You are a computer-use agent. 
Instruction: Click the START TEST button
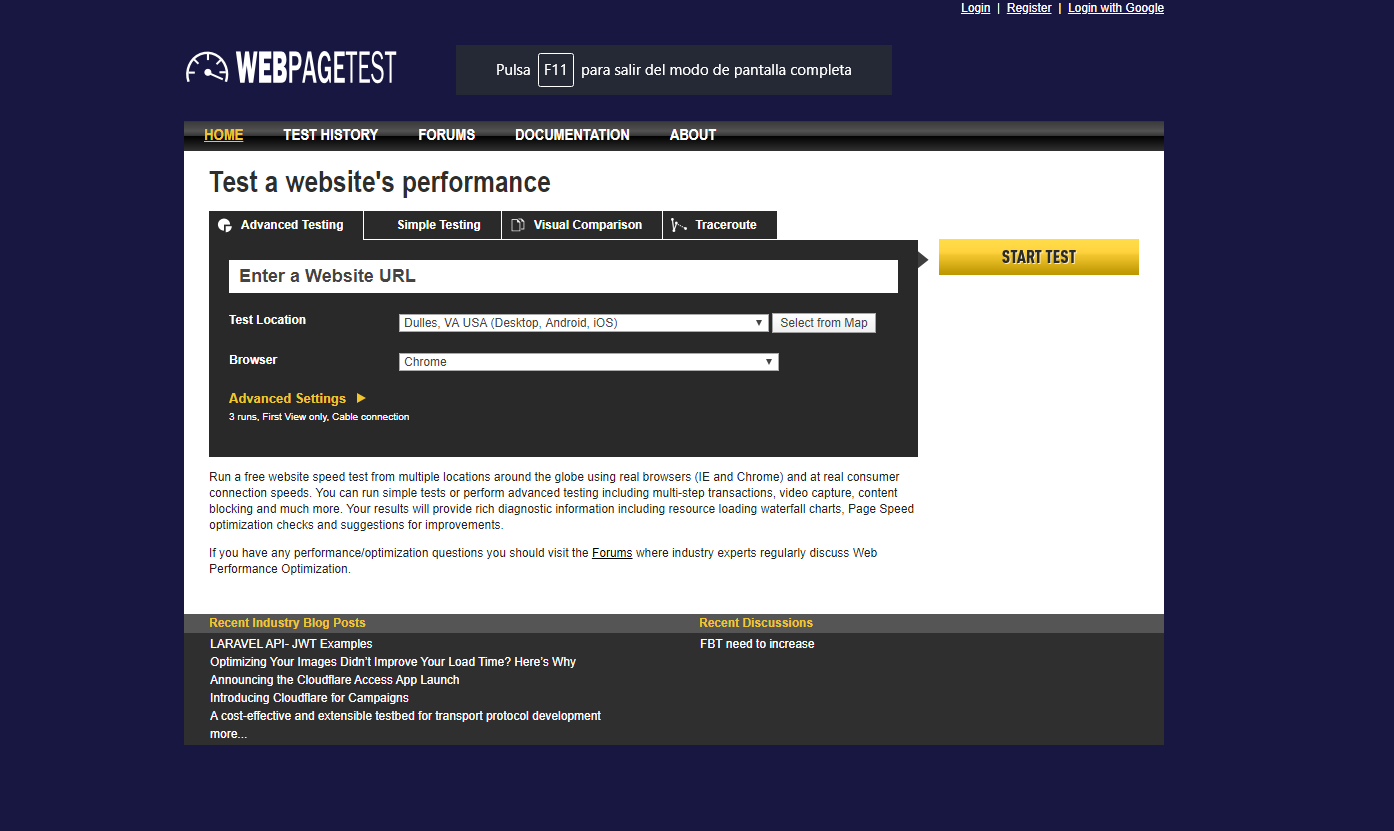(1039, 257)
